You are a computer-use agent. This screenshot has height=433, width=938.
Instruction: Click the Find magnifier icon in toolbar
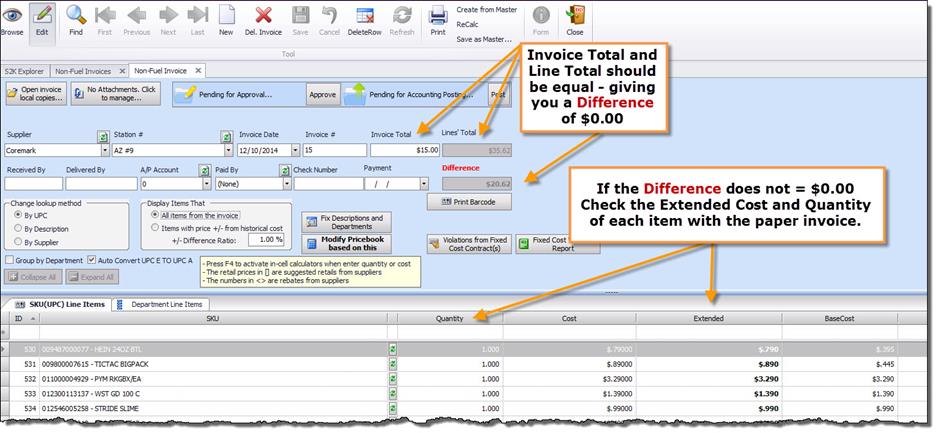pos(76,15)
